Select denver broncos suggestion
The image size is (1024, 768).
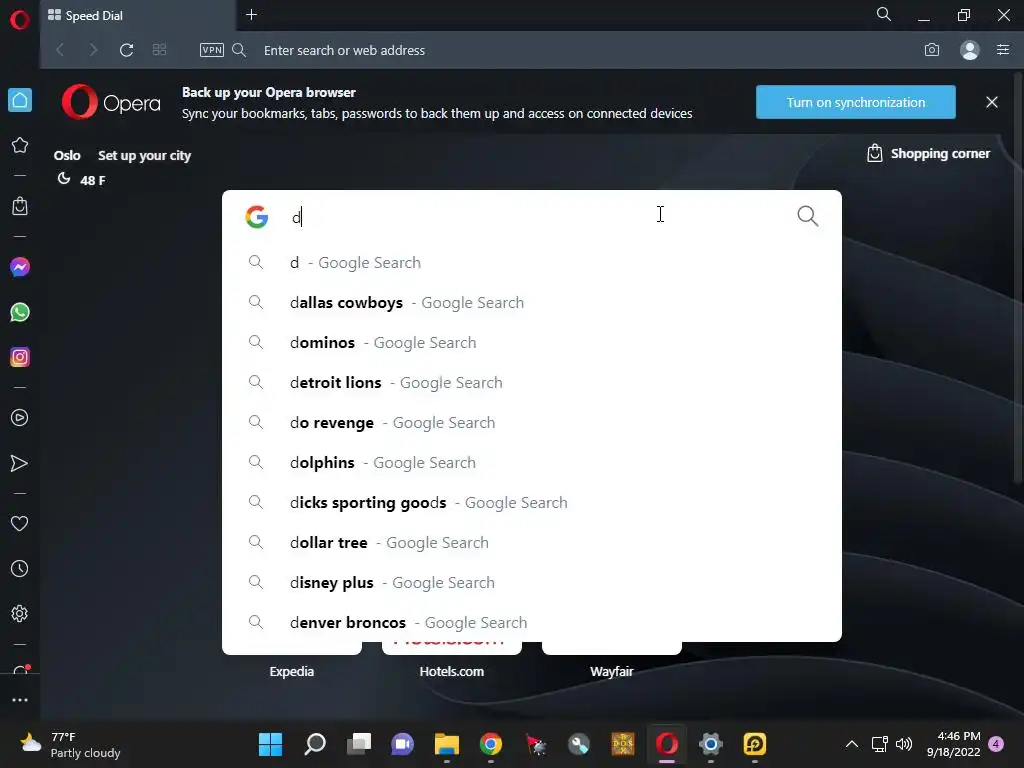(532, 622)
